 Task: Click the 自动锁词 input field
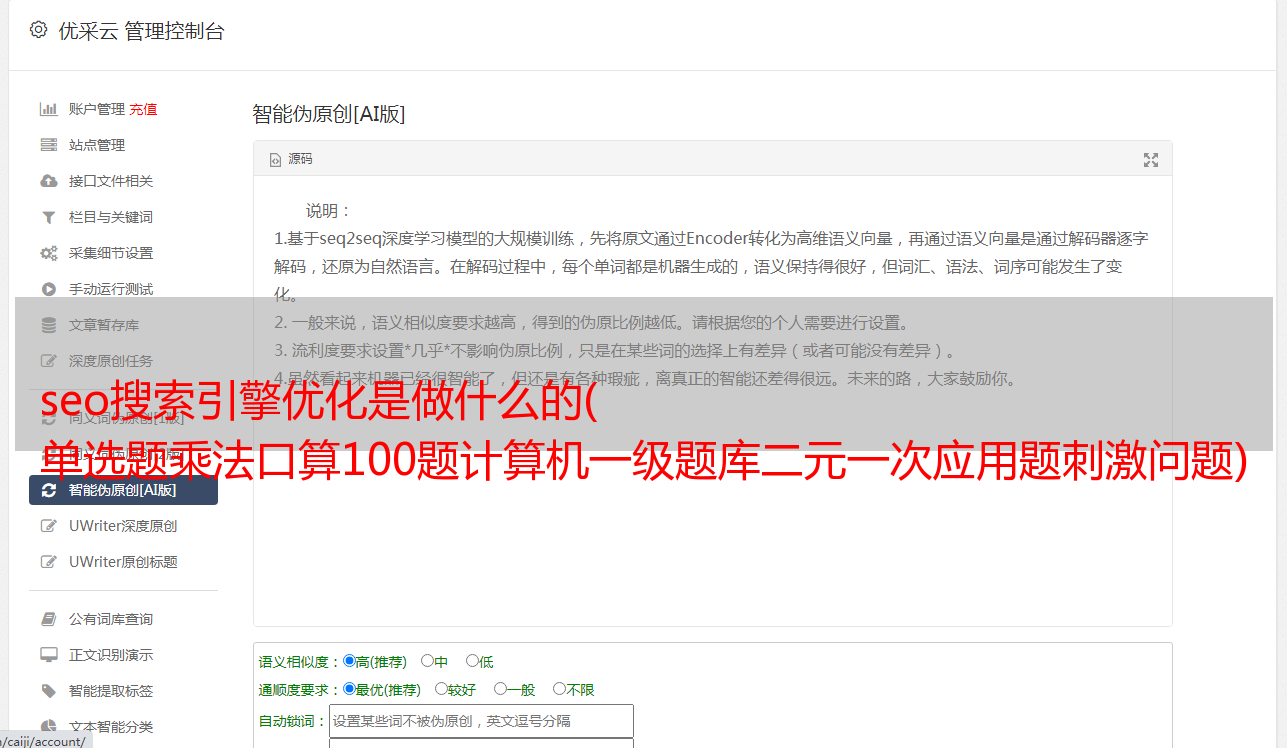481,721
